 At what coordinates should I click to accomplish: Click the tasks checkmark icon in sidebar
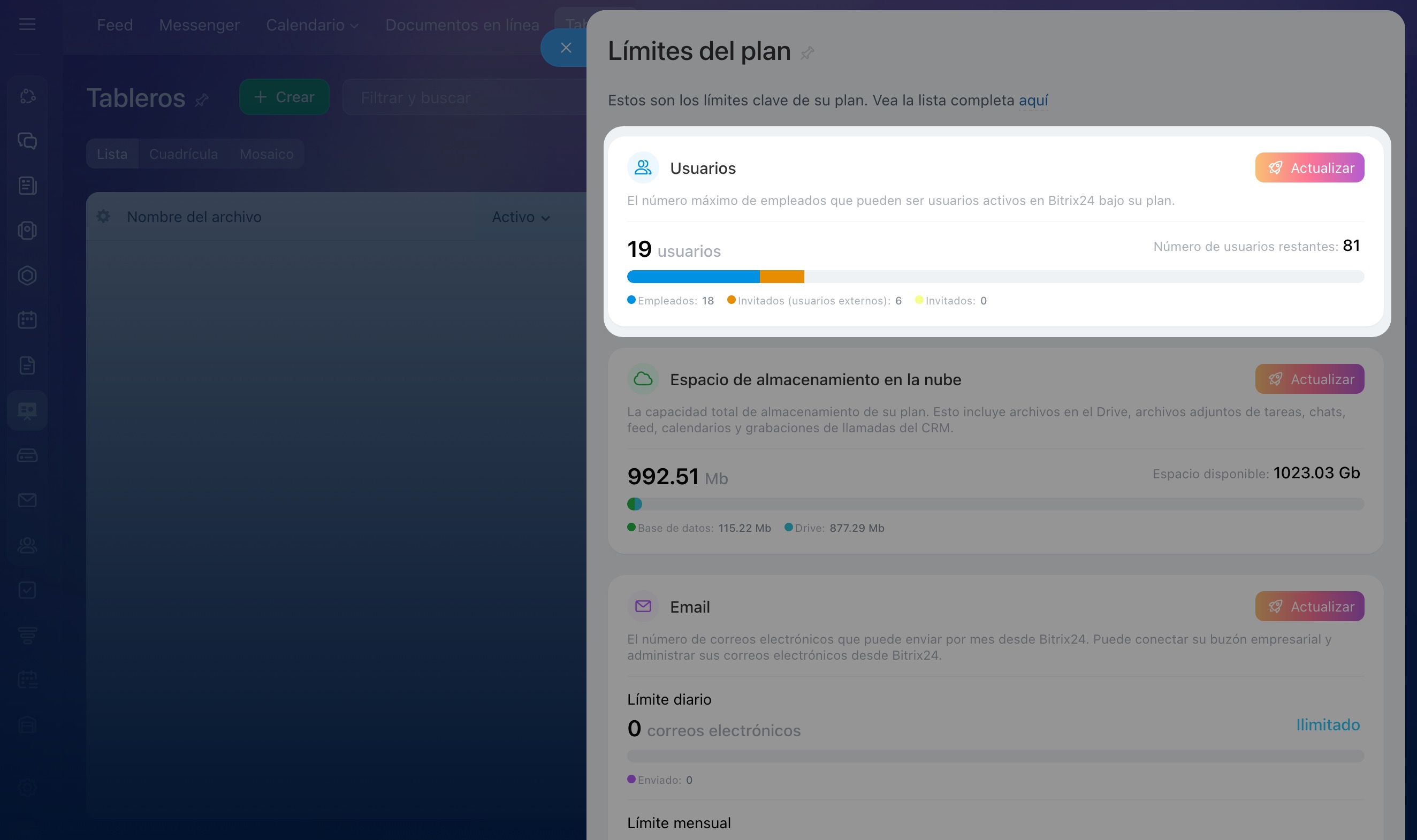[27, 590]
